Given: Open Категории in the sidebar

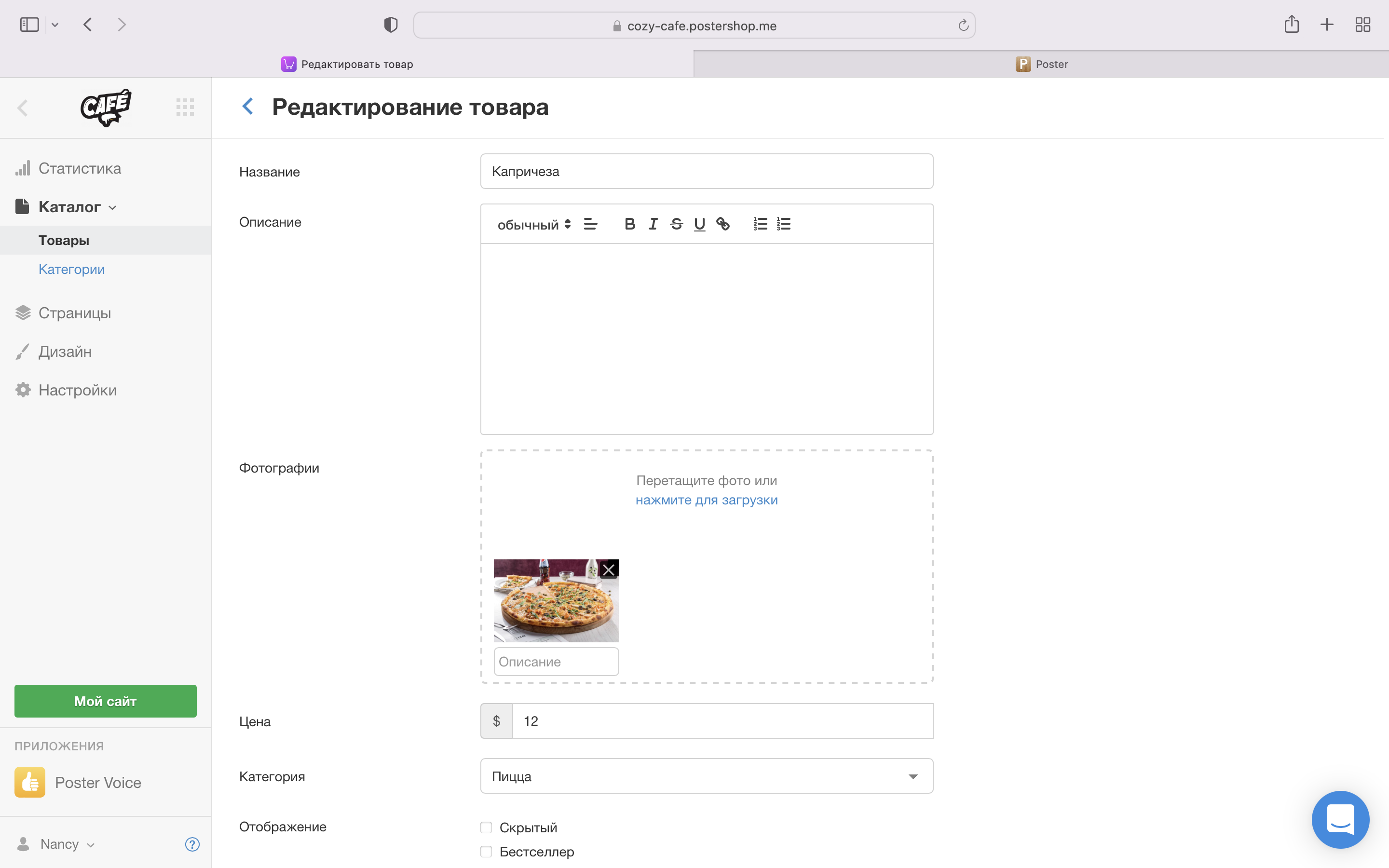Looking at the screenshot, I should coord(72,269).
